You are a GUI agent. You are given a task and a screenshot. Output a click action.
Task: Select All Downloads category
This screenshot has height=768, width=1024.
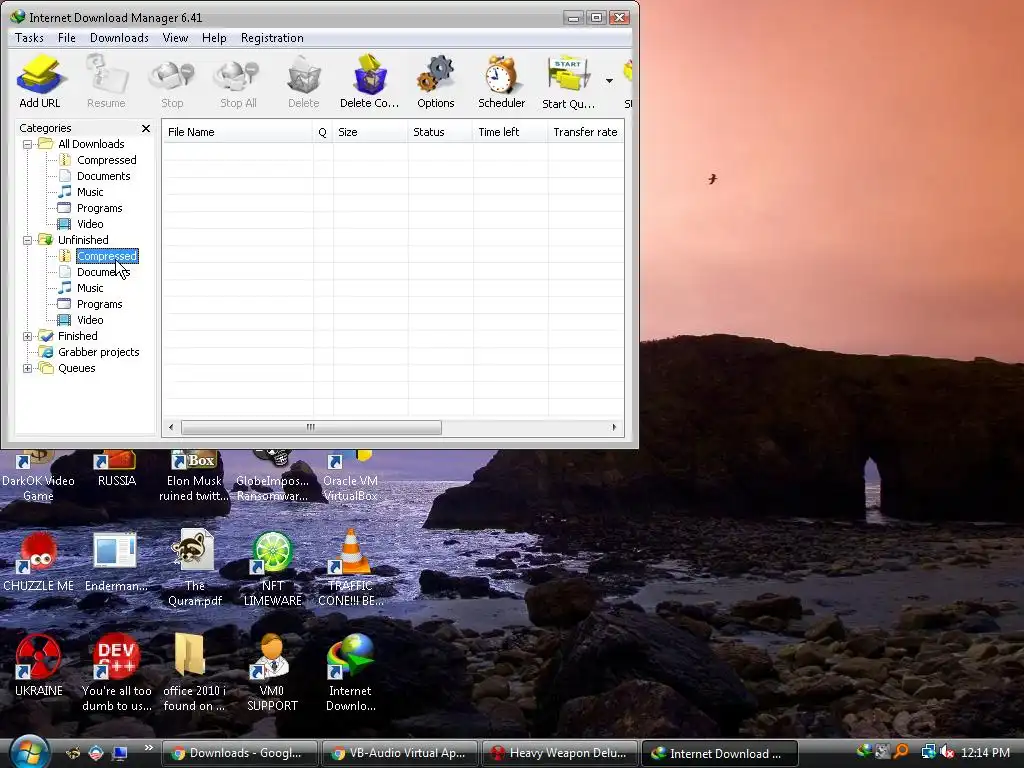coord(91,144)
